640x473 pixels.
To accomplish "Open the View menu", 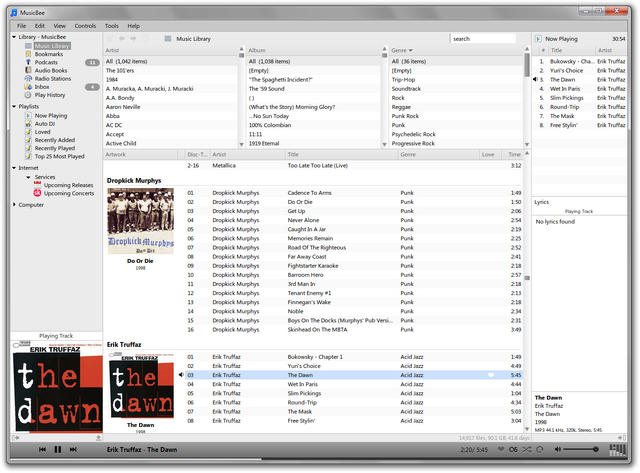I will pyautogui.click(x=60, y=26).
